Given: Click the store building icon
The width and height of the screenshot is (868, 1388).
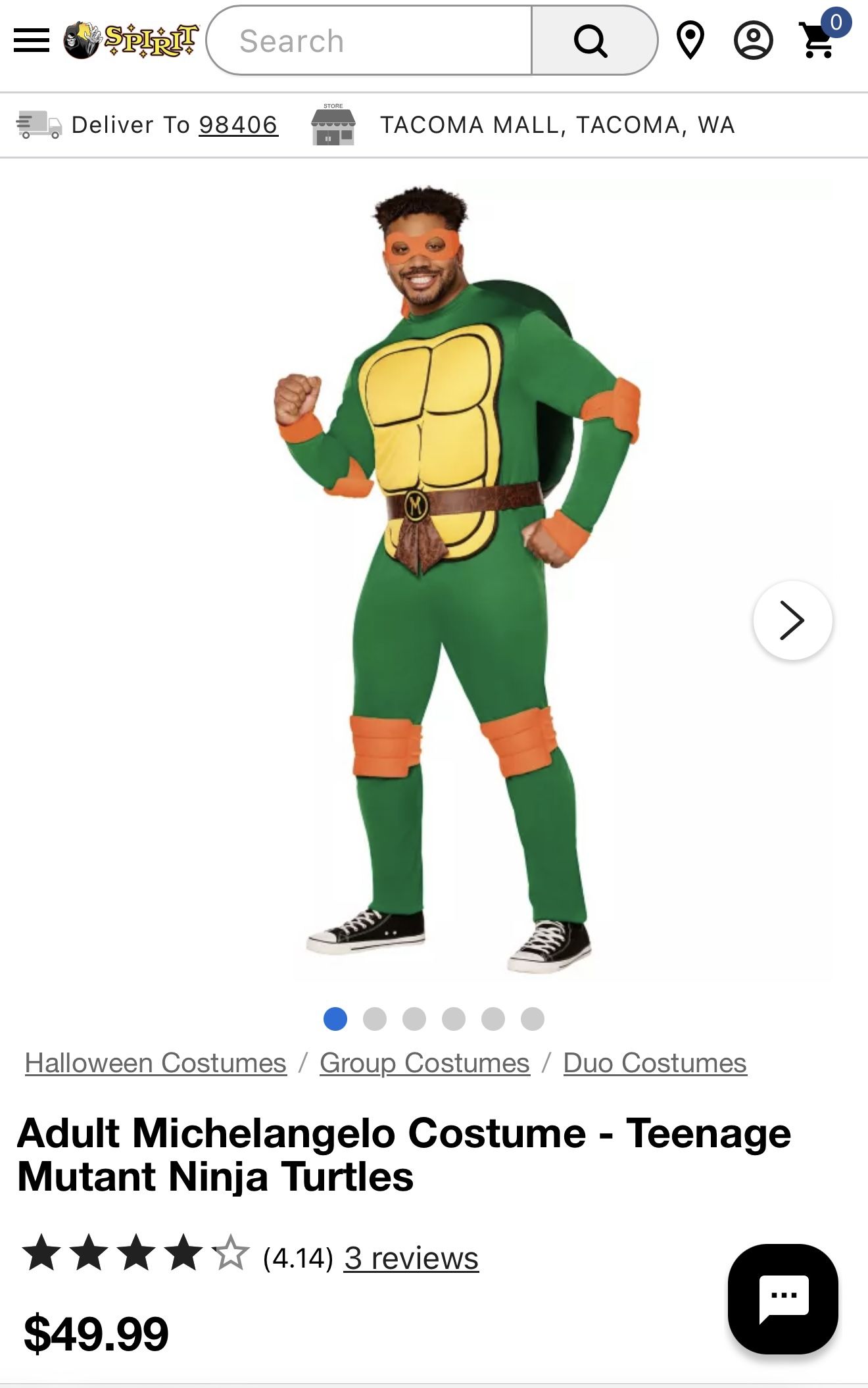Looking at the screenshot, I should 333,124.
